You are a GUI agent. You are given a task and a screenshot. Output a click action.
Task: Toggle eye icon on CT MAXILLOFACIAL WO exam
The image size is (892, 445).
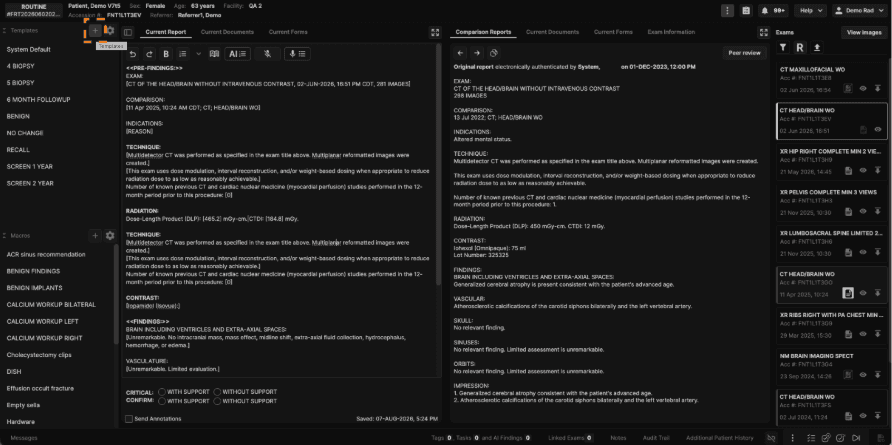click(863, 88)
